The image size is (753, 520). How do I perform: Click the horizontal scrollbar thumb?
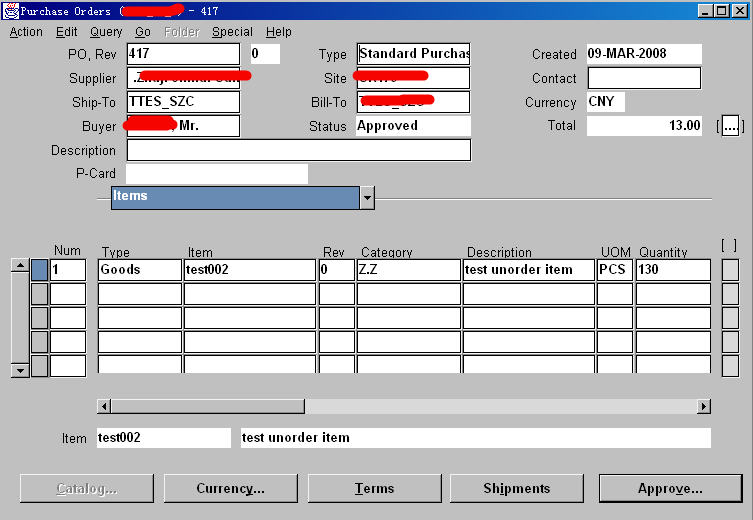pos(207,407)
